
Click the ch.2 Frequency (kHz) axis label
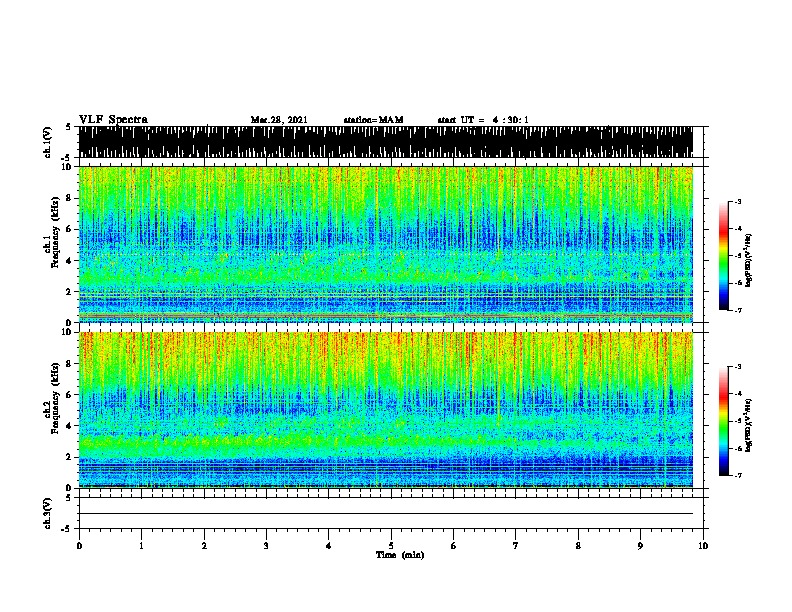(52, 398)
